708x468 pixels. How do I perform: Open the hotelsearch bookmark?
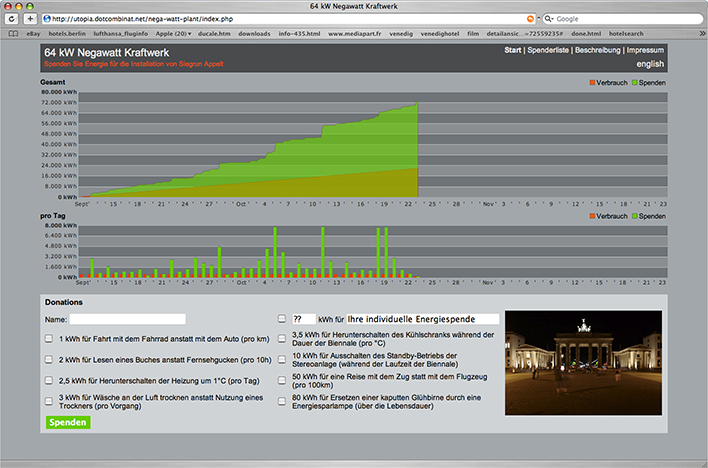click(626, 34)
